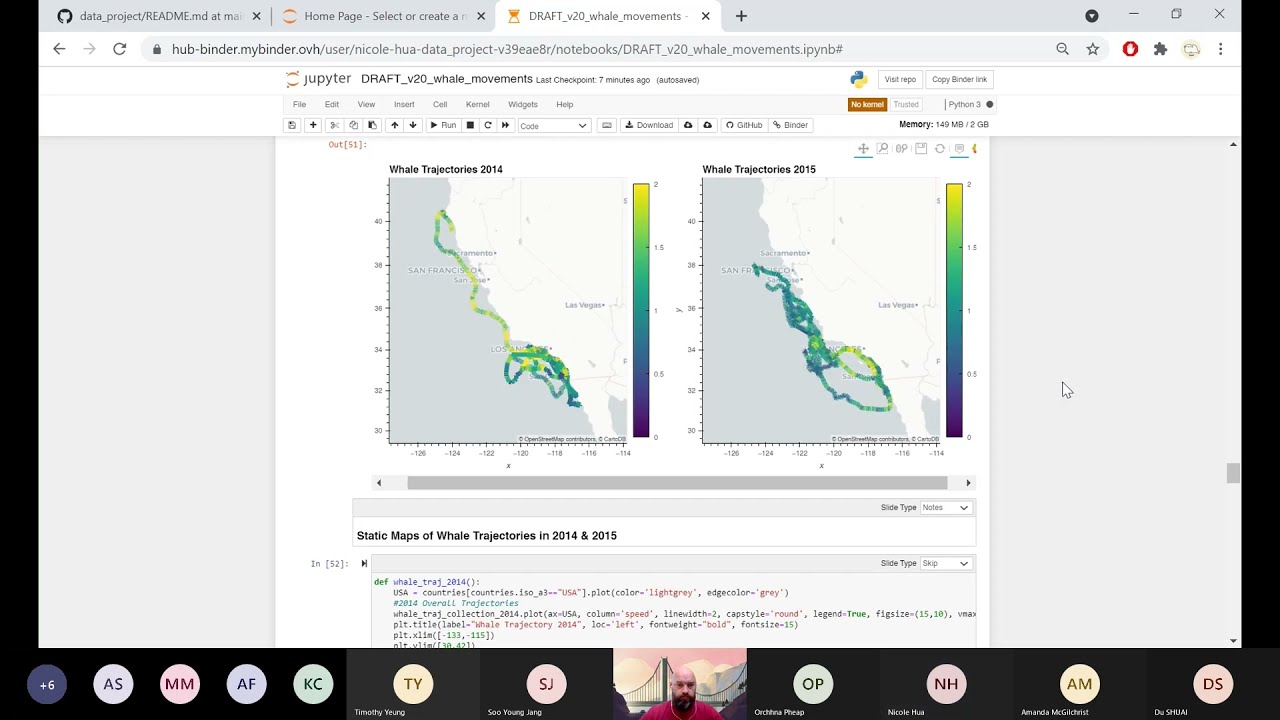Click the No kernel status badge
The width and height of the screenshot is (1280, 720).
click(x=867, y=104)
